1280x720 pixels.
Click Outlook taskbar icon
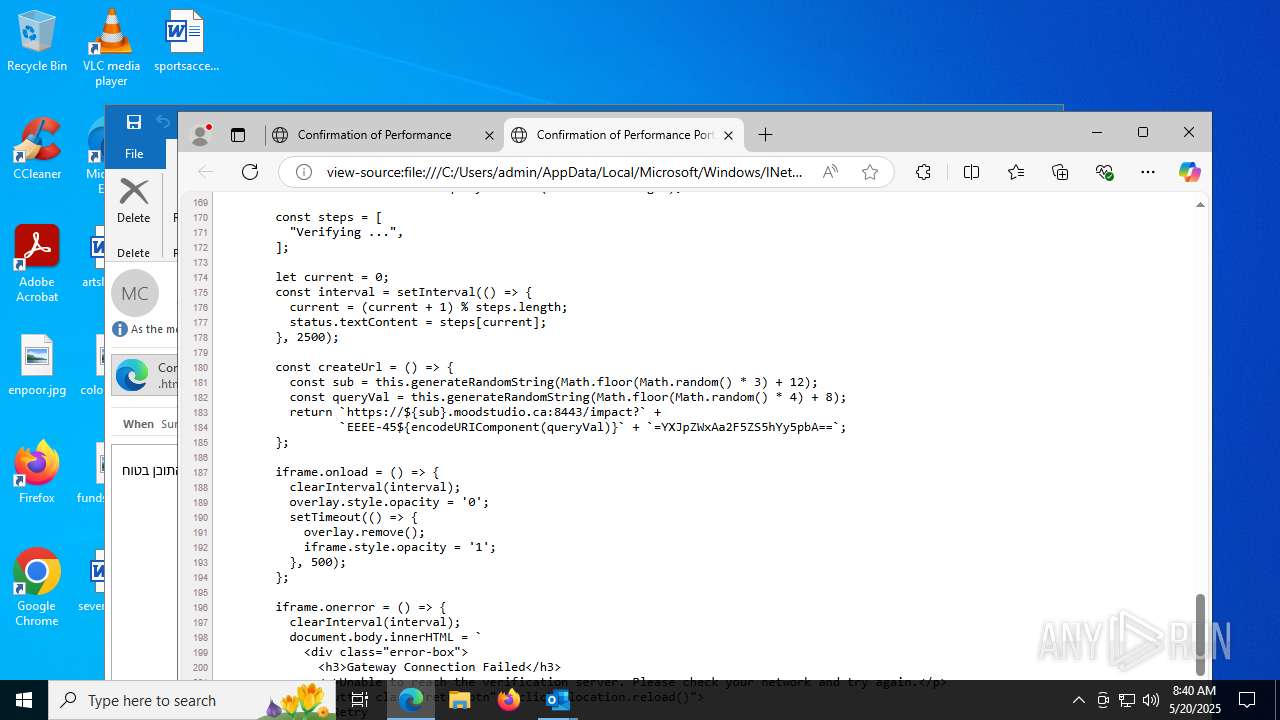tap(557, 700)
